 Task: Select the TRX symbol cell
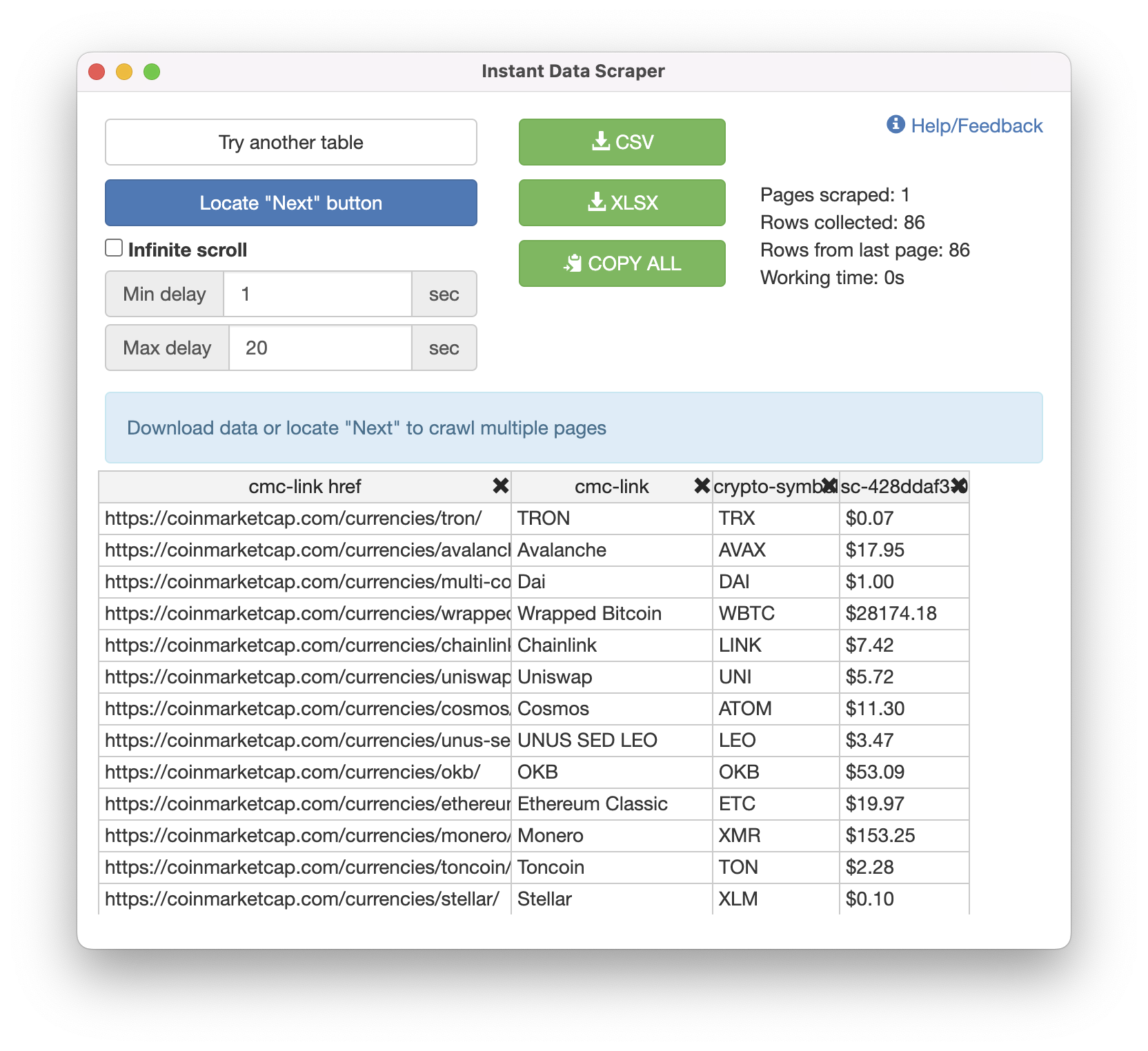pos(775,519)
